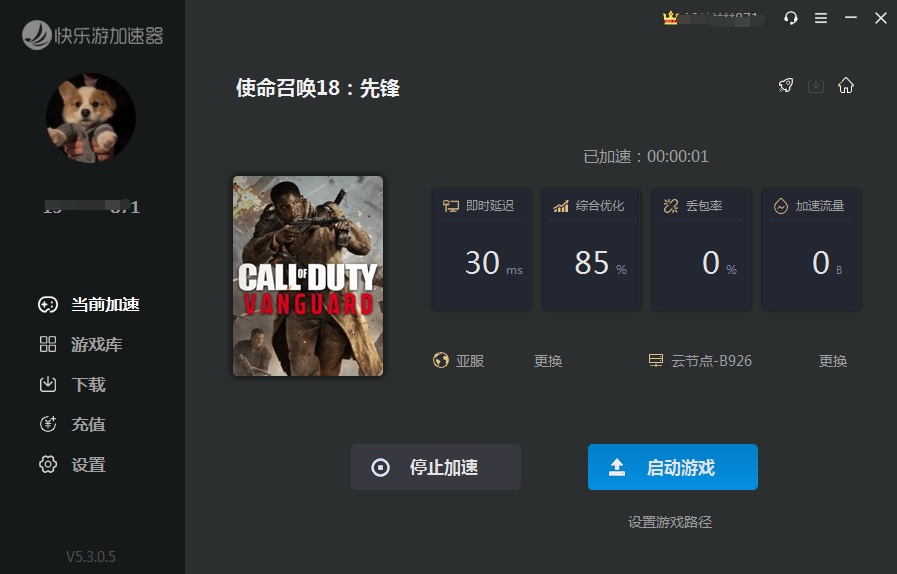This screenshot has height=574, width=897.
Task: Click the broken link icon in 丢包率
Action: (x=670, y=206)
